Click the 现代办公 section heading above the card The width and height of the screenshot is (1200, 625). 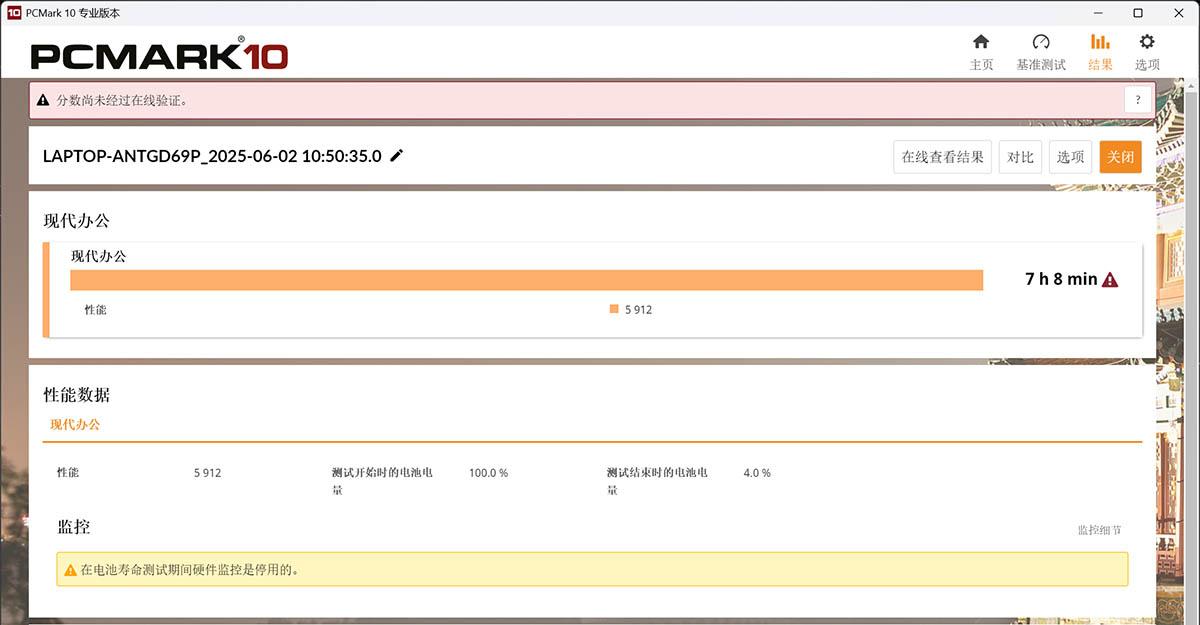click(x=77, y=221)
